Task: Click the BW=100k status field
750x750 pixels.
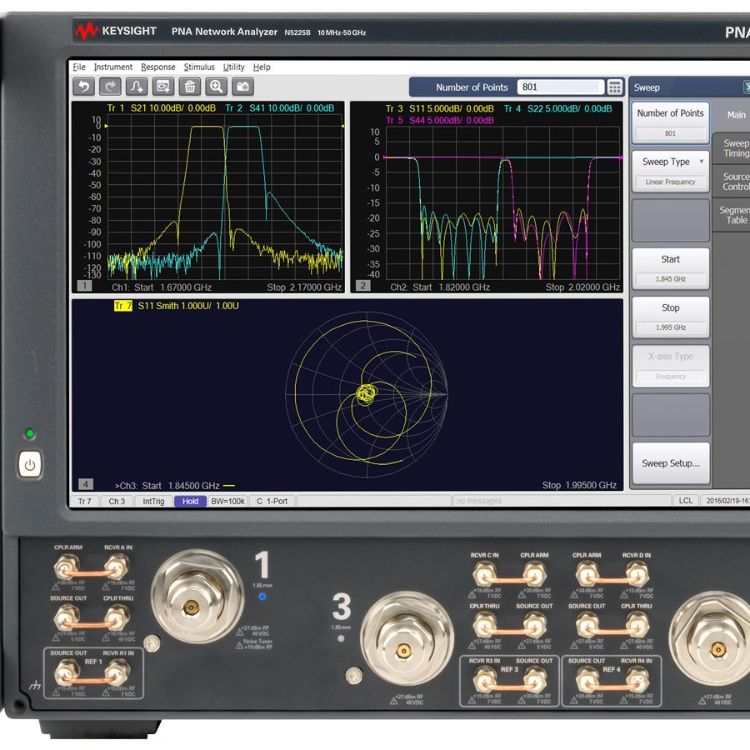Action: tap(228, 501)
